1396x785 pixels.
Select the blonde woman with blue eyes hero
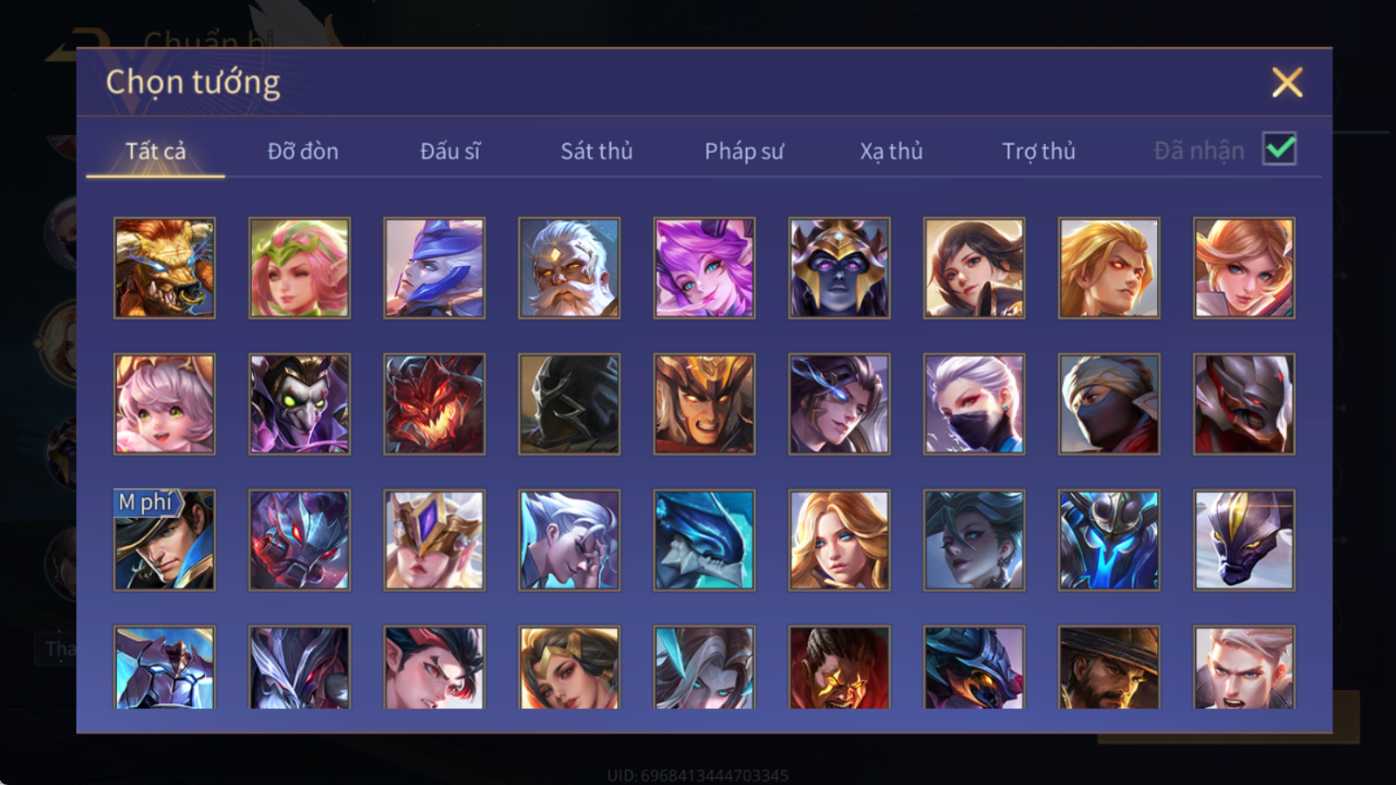(x=839, y=540)
